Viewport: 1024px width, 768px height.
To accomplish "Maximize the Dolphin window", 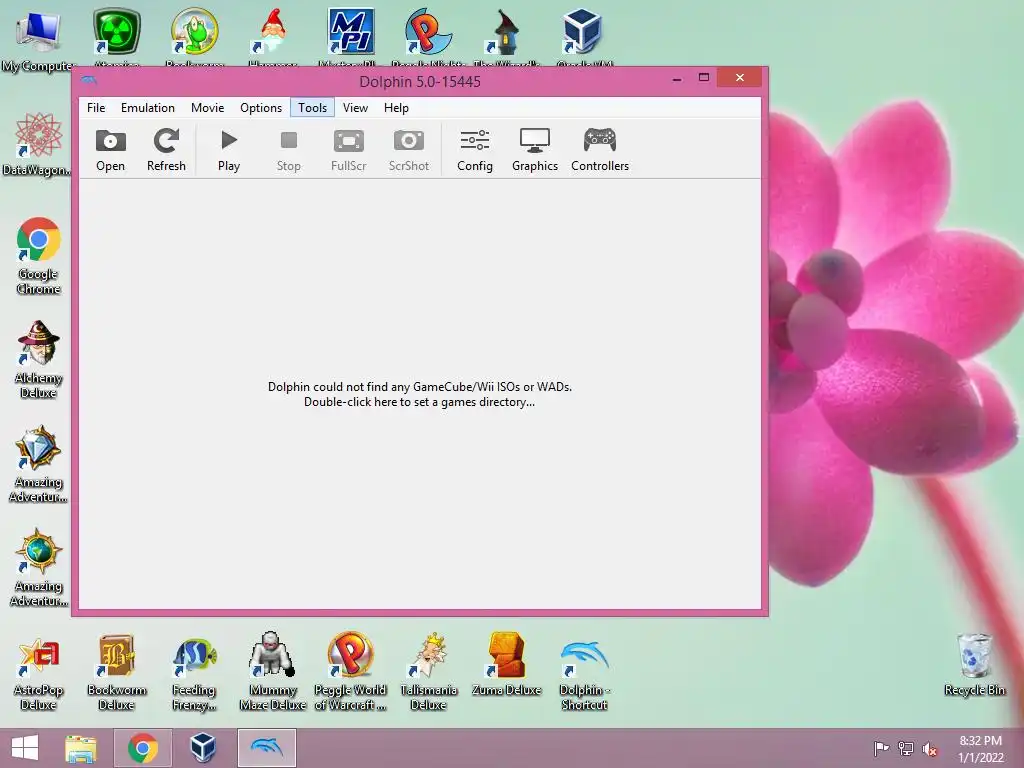I will [703, 78].
